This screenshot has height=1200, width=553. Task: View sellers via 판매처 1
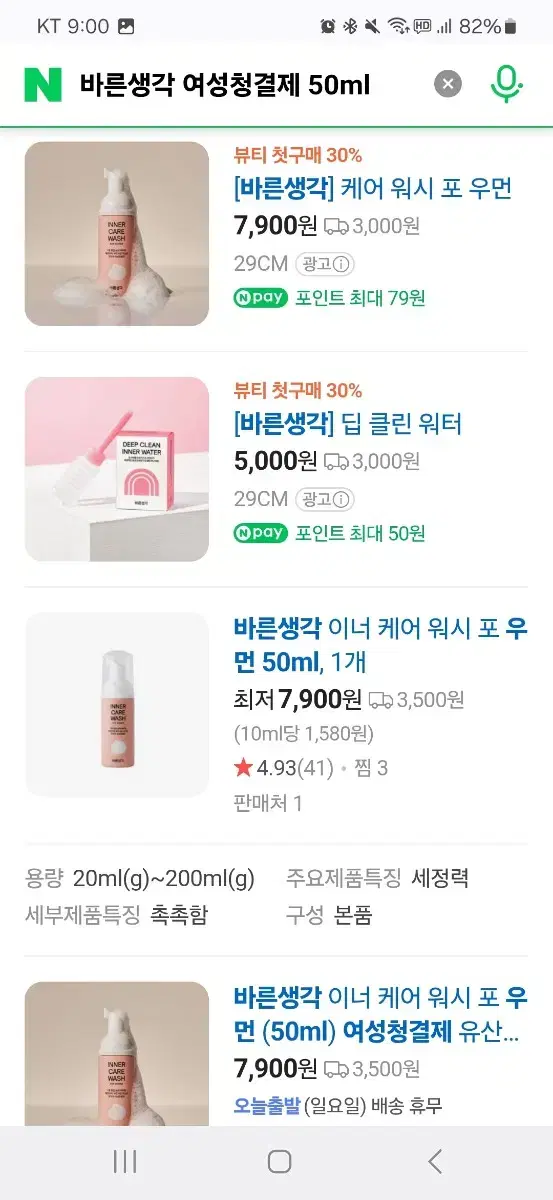tap(268, 802)
